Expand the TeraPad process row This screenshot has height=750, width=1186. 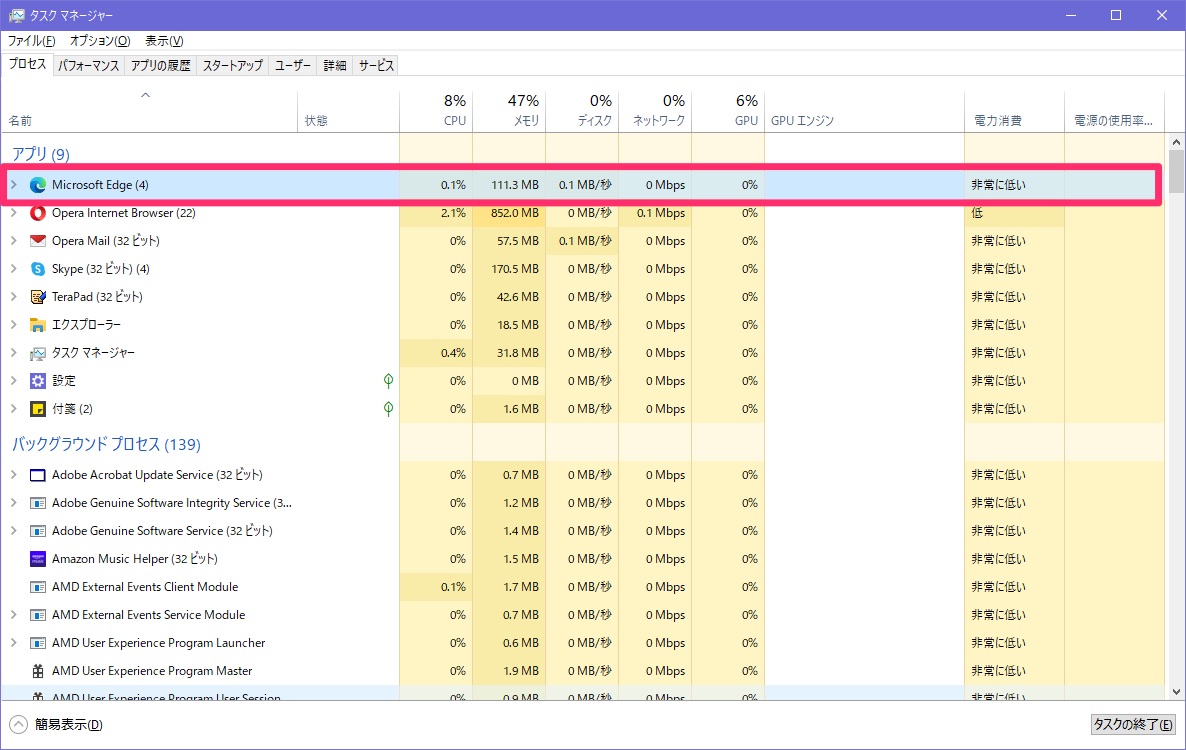click(x=14, y=296)
